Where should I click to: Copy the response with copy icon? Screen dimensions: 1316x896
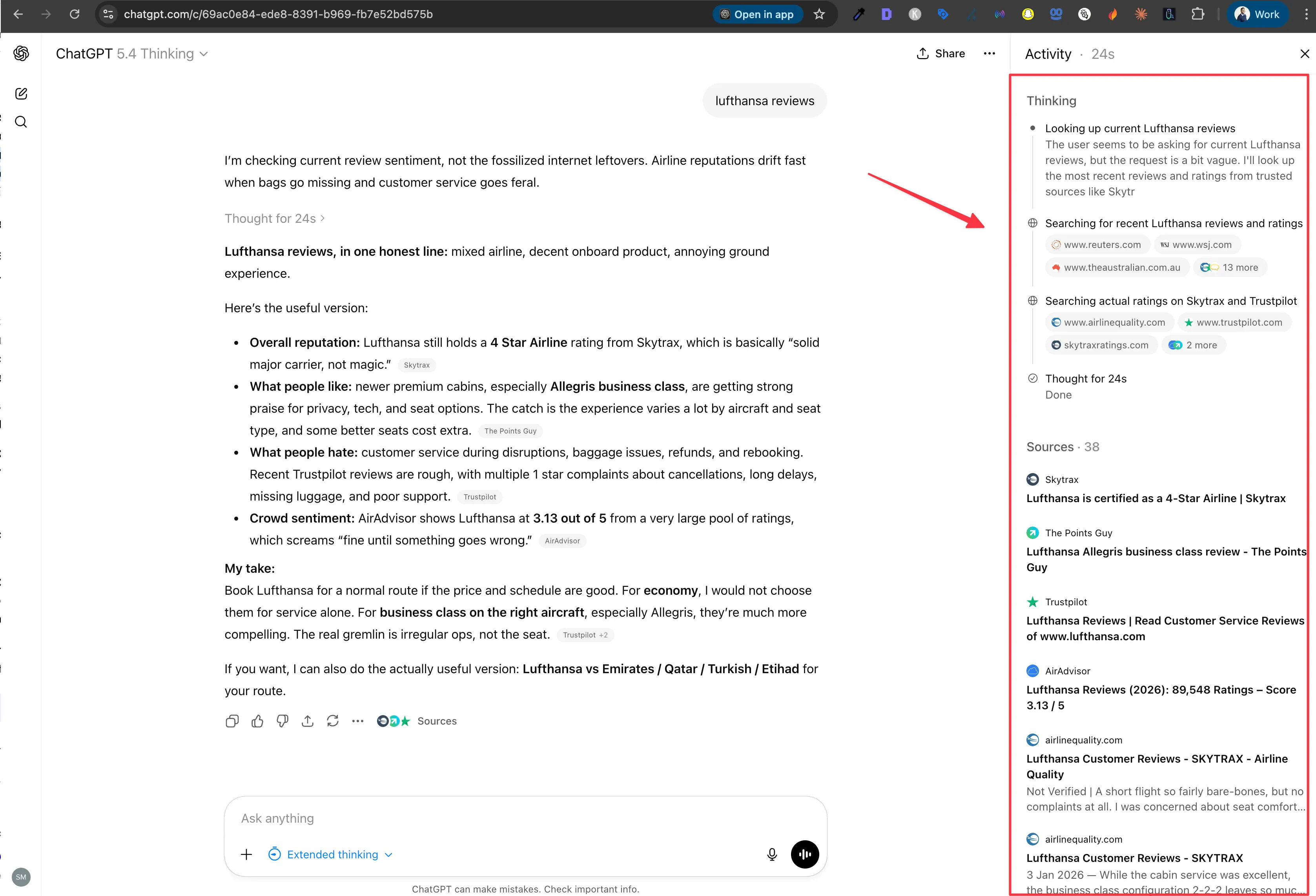pos(232,721)
